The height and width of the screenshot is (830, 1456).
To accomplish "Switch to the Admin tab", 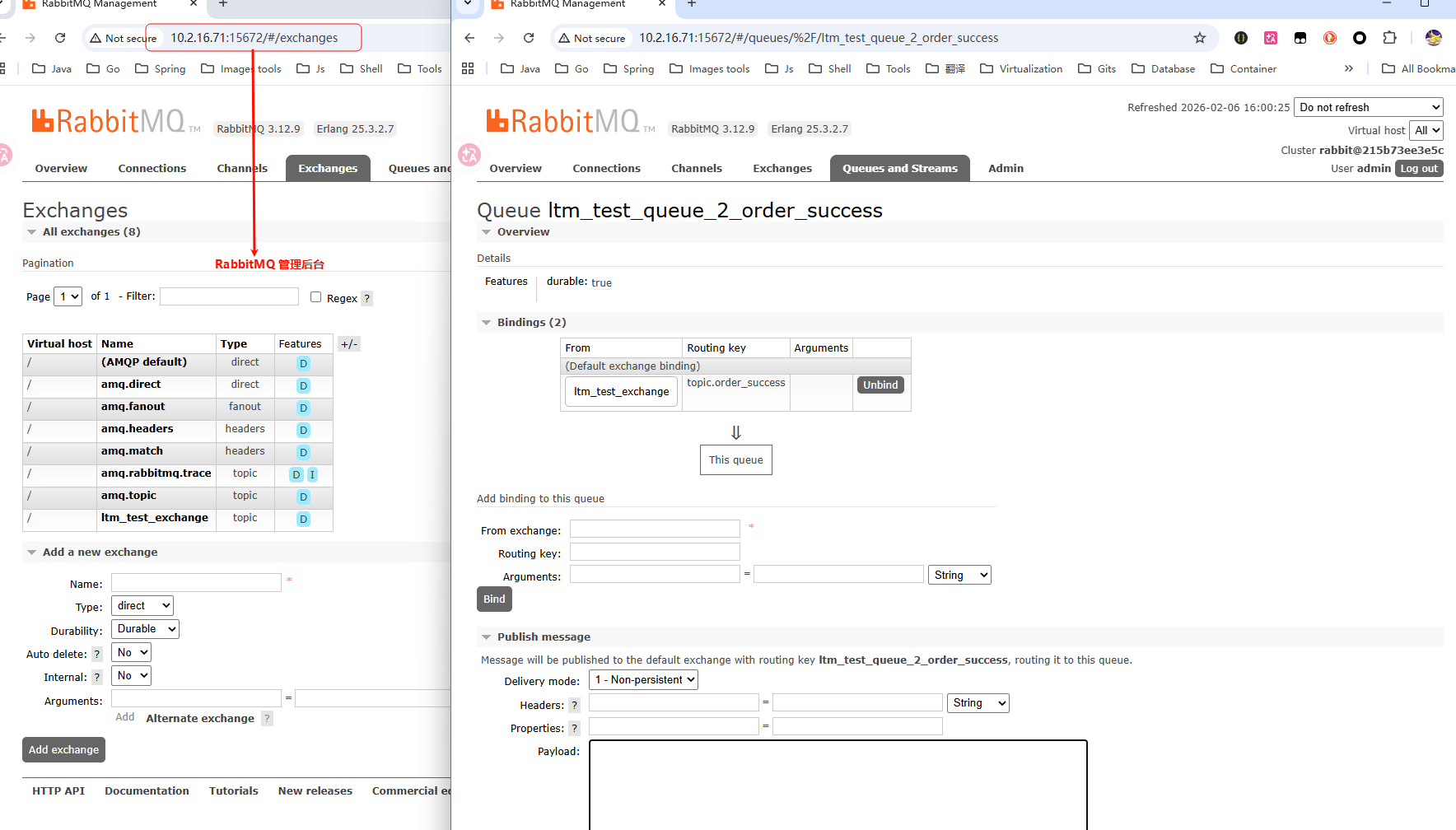I will pyautogui.click(x=1006, y=169).
